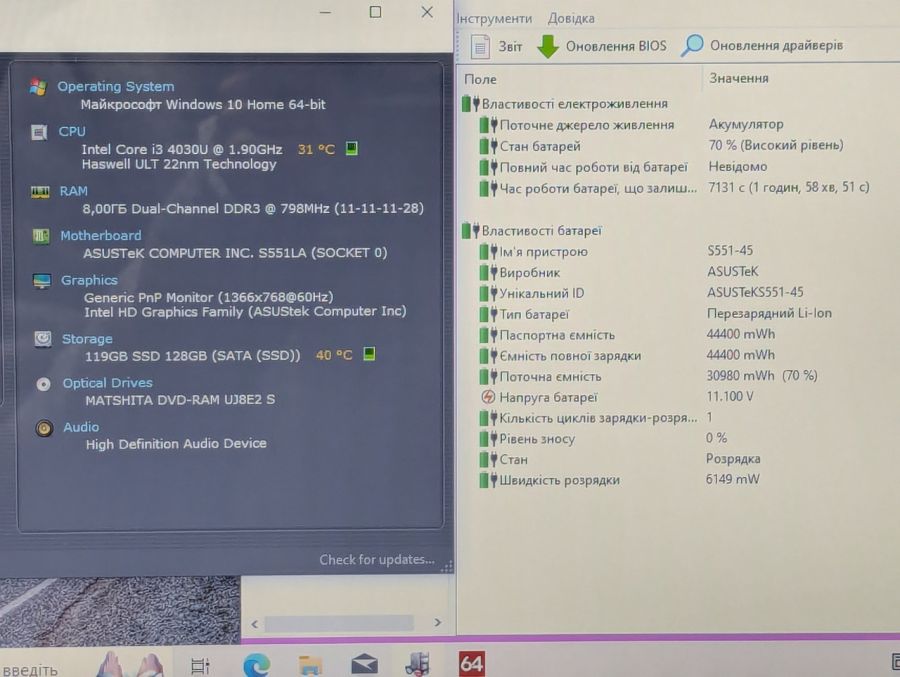Select the Властивості батареї group row

coord(532,231)
